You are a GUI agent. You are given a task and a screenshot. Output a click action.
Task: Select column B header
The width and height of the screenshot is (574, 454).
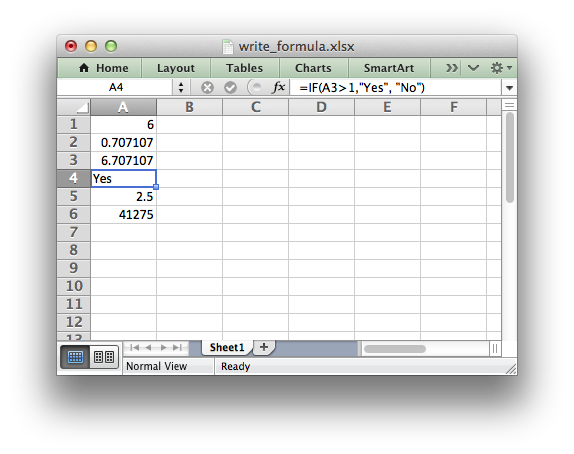pyautogui.click(x=189, y=107)
